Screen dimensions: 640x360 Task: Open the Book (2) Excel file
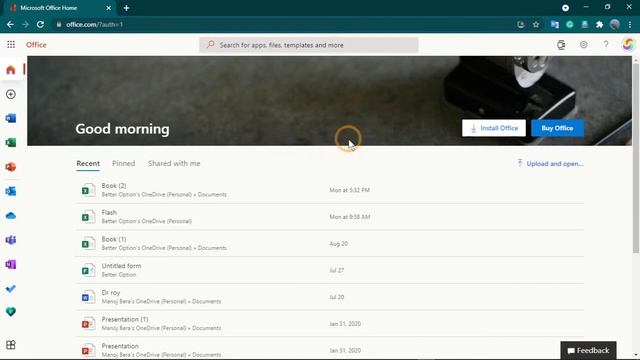pos(330,190)
